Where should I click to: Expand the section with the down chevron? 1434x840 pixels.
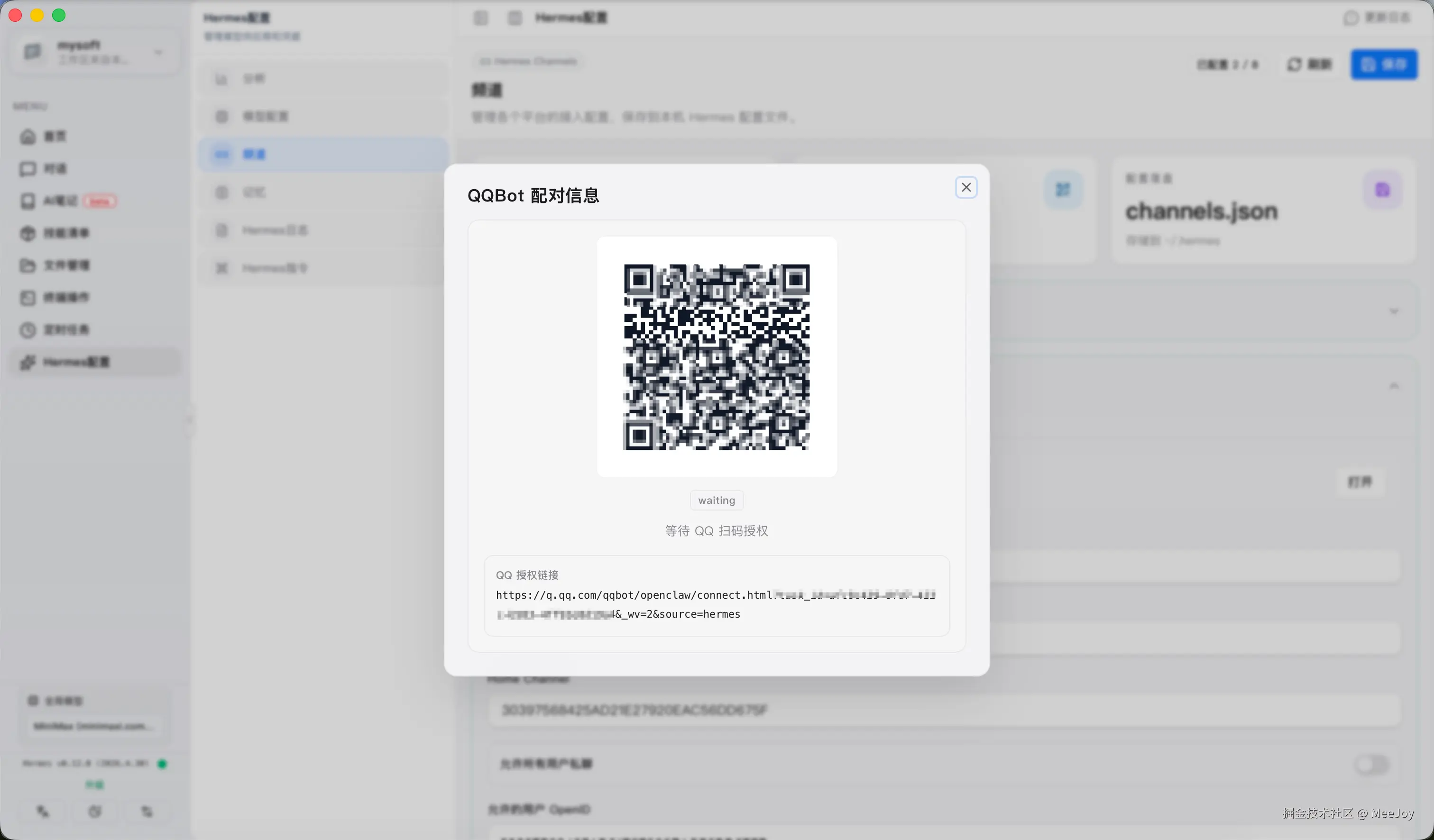(1394, 311)
